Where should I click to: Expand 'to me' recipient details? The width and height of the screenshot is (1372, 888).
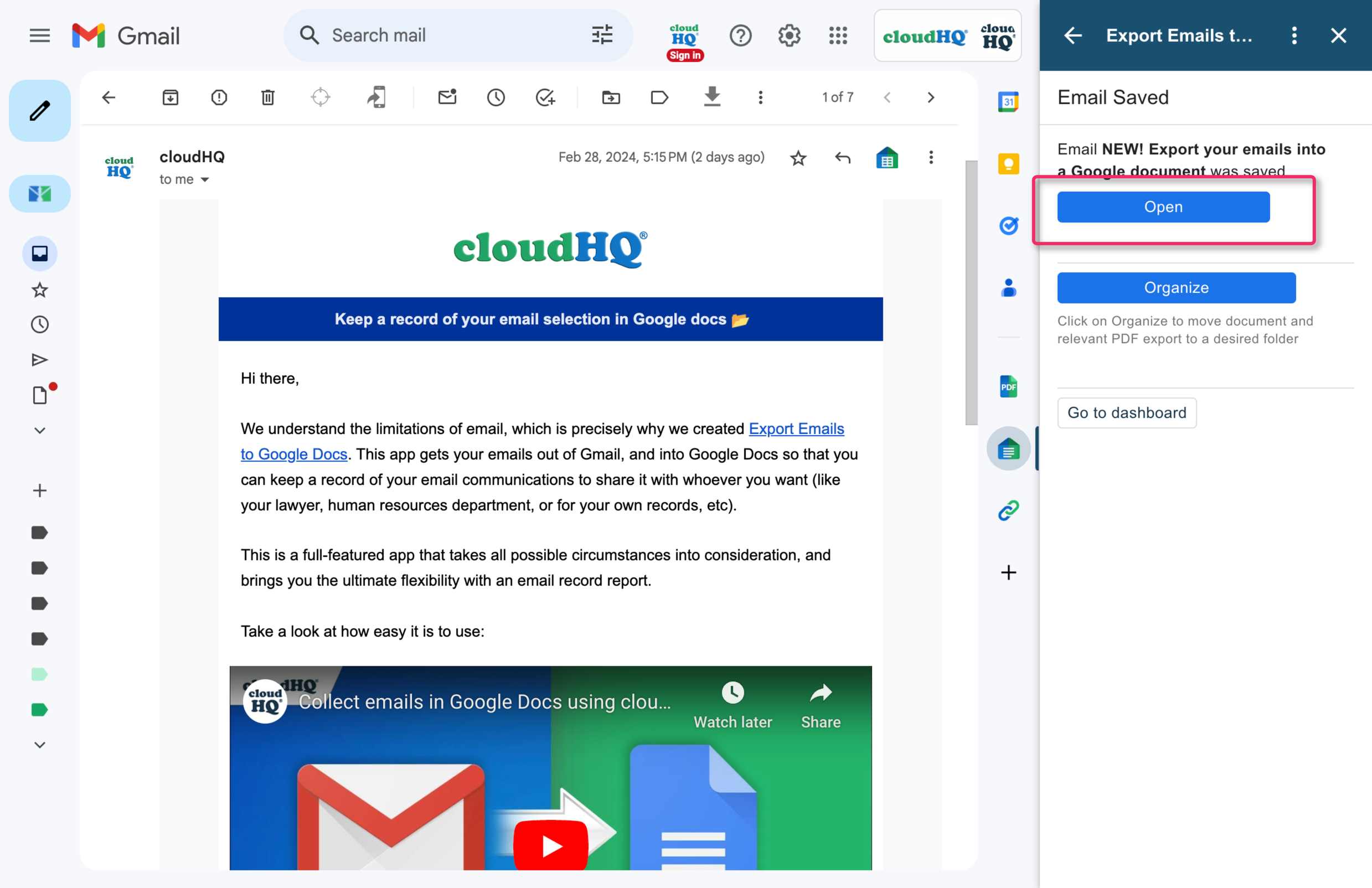(205, 180)
